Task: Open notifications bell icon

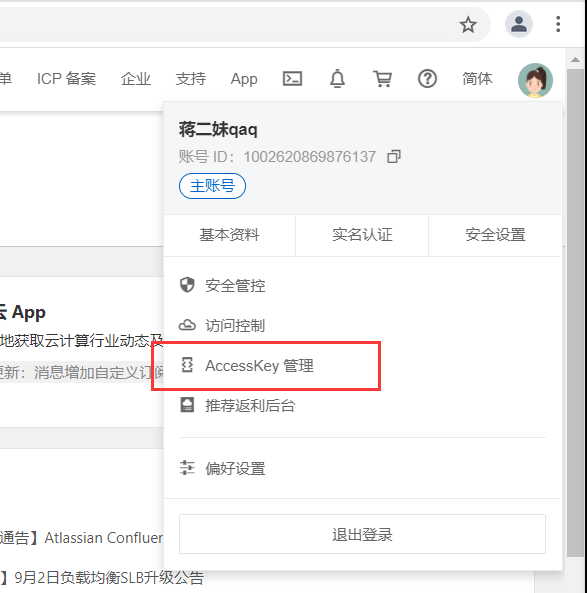Action: (x=337, y=79)
